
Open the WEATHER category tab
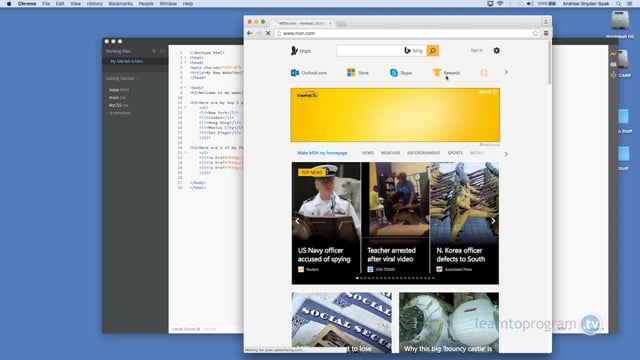[x=390, y=153]
